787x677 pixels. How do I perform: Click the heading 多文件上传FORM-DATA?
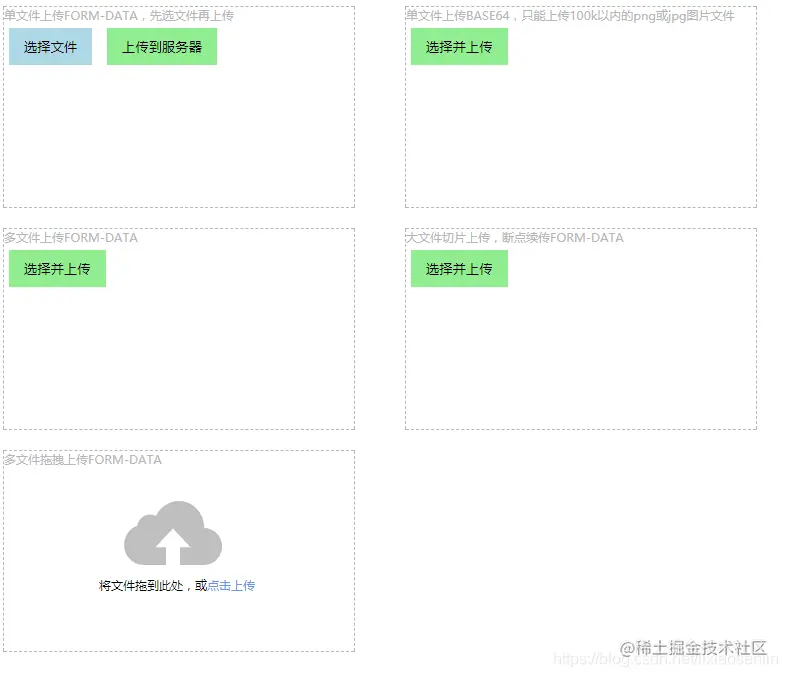pos(71,237)
